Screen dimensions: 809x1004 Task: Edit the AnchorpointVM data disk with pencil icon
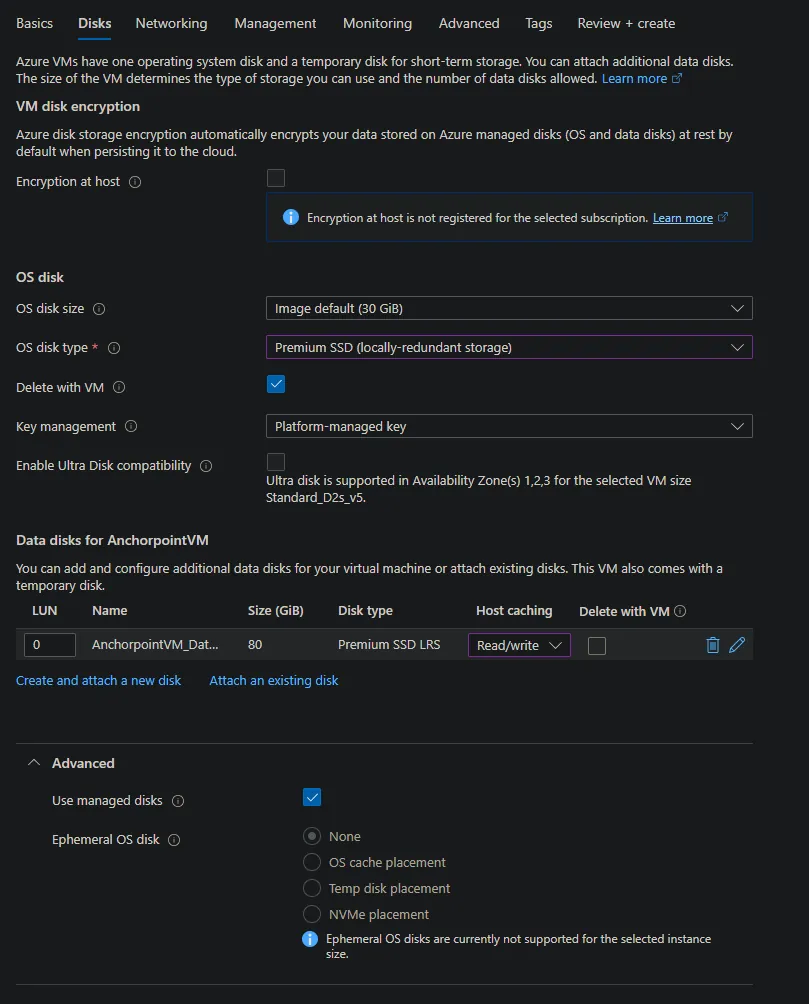pyautogui.click(x=737, y=645)
